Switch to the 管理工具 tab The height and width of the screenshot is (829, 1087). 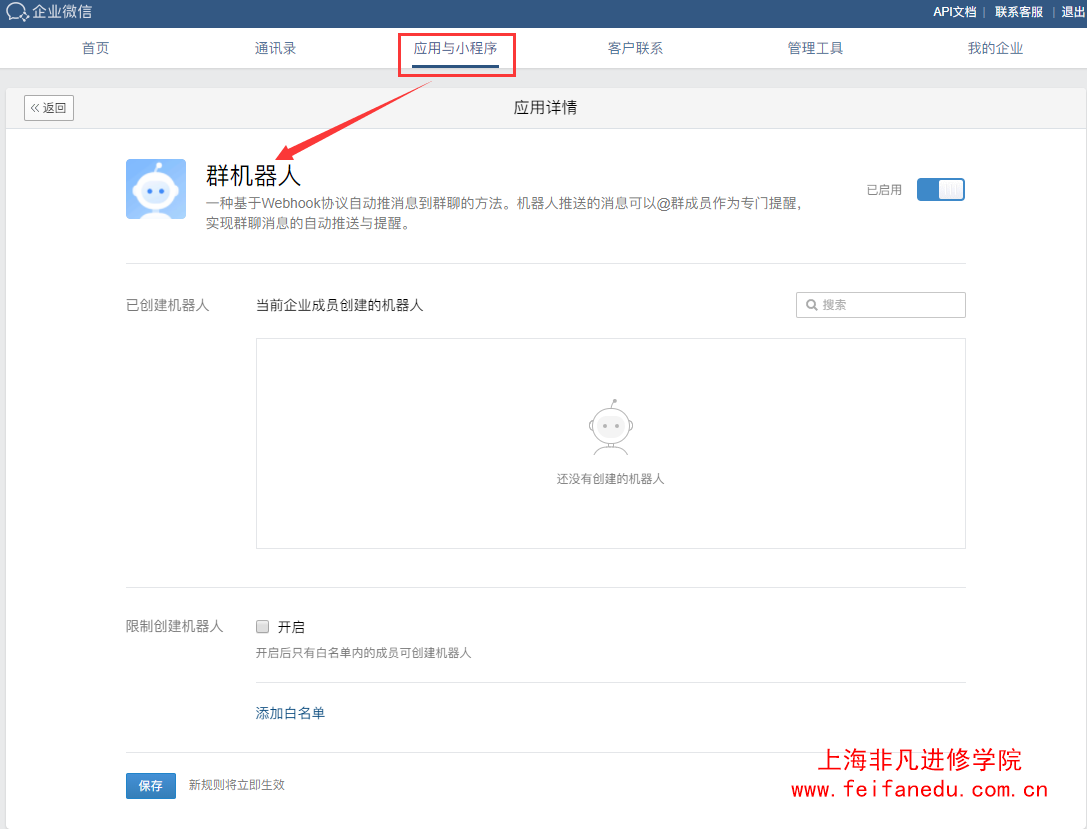click(x=815, y=48)
